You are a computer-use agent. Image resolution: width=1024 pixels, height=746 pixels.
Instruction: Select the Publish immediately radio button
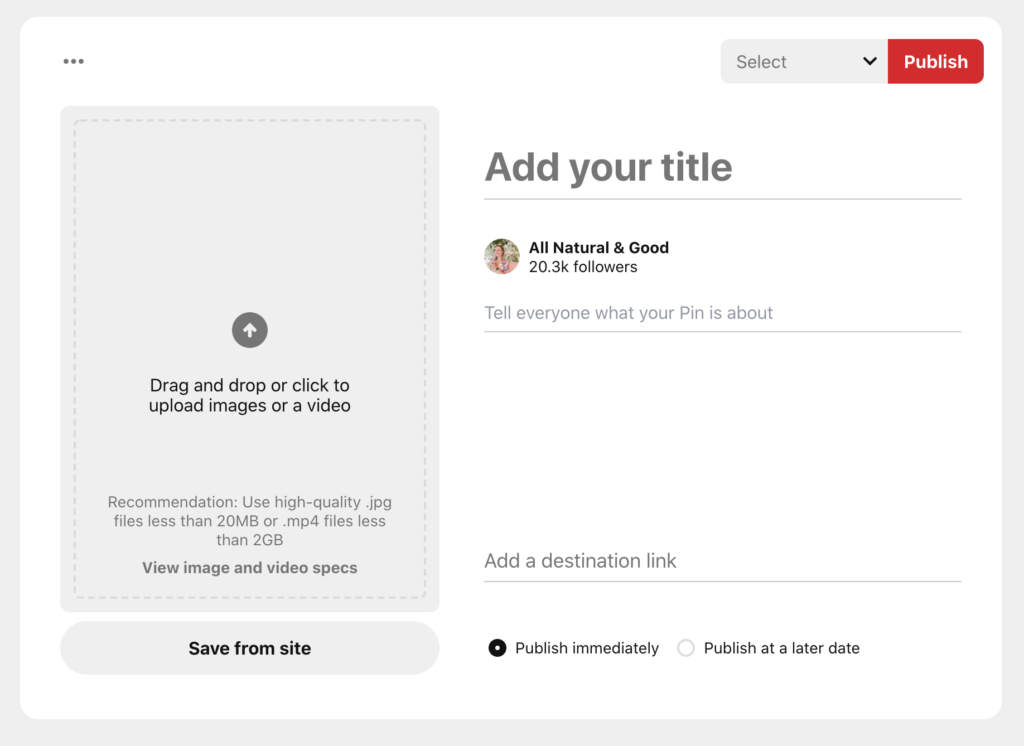click(x=497, y=648)
